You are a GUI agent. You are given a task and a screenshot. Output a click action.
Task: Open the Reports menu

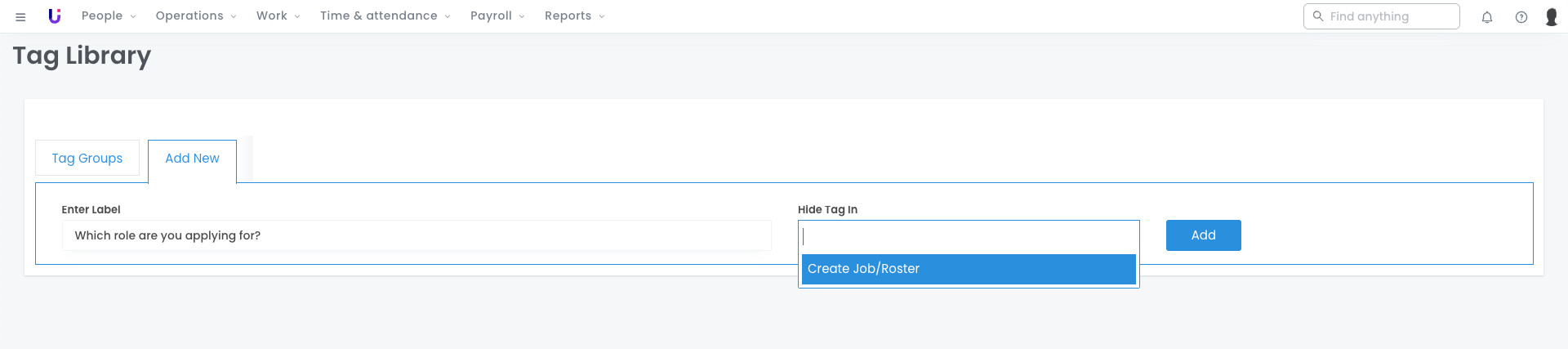pyautogui.click(x=574, y=16)
